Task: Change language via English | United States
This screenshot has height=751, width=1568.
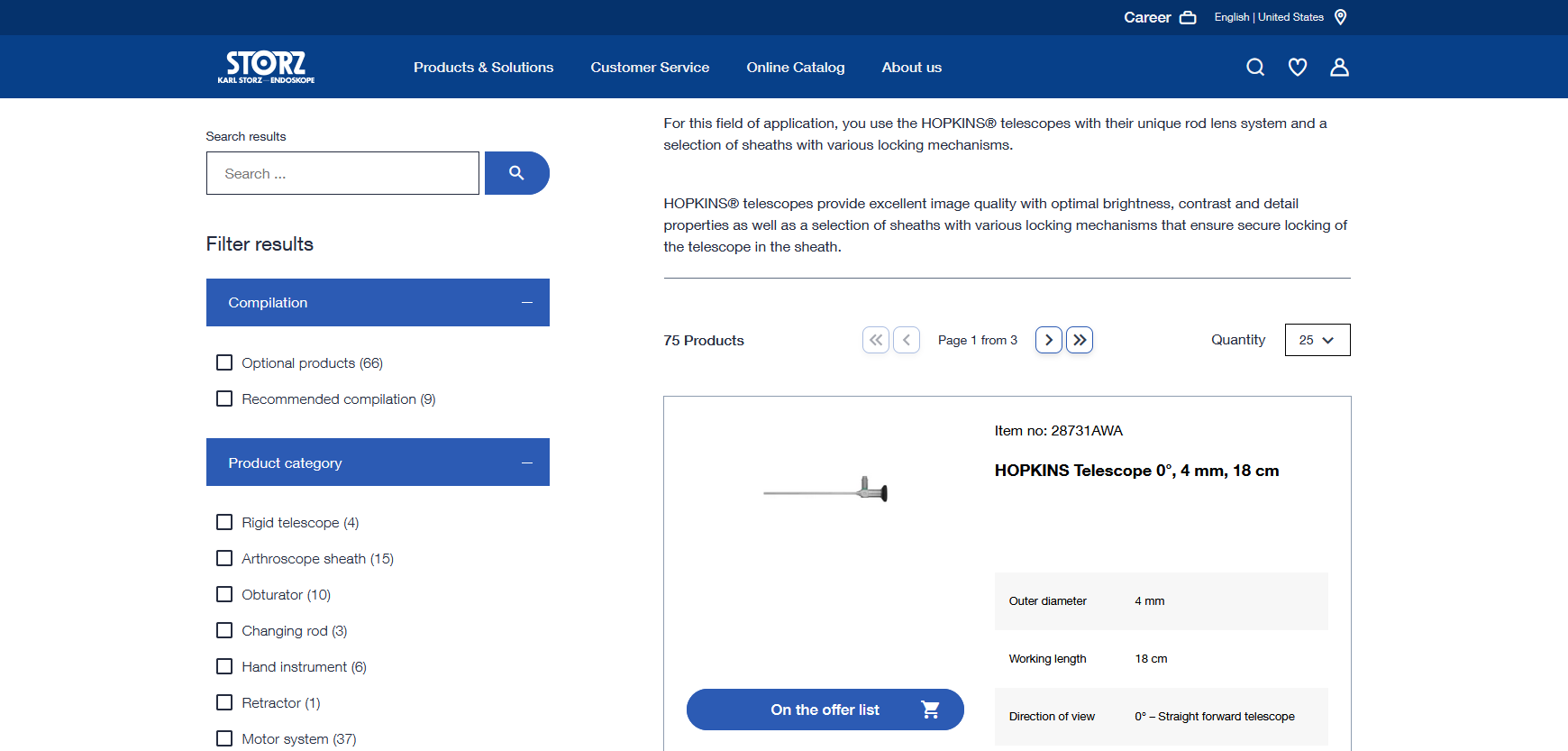Action: 1269,17
